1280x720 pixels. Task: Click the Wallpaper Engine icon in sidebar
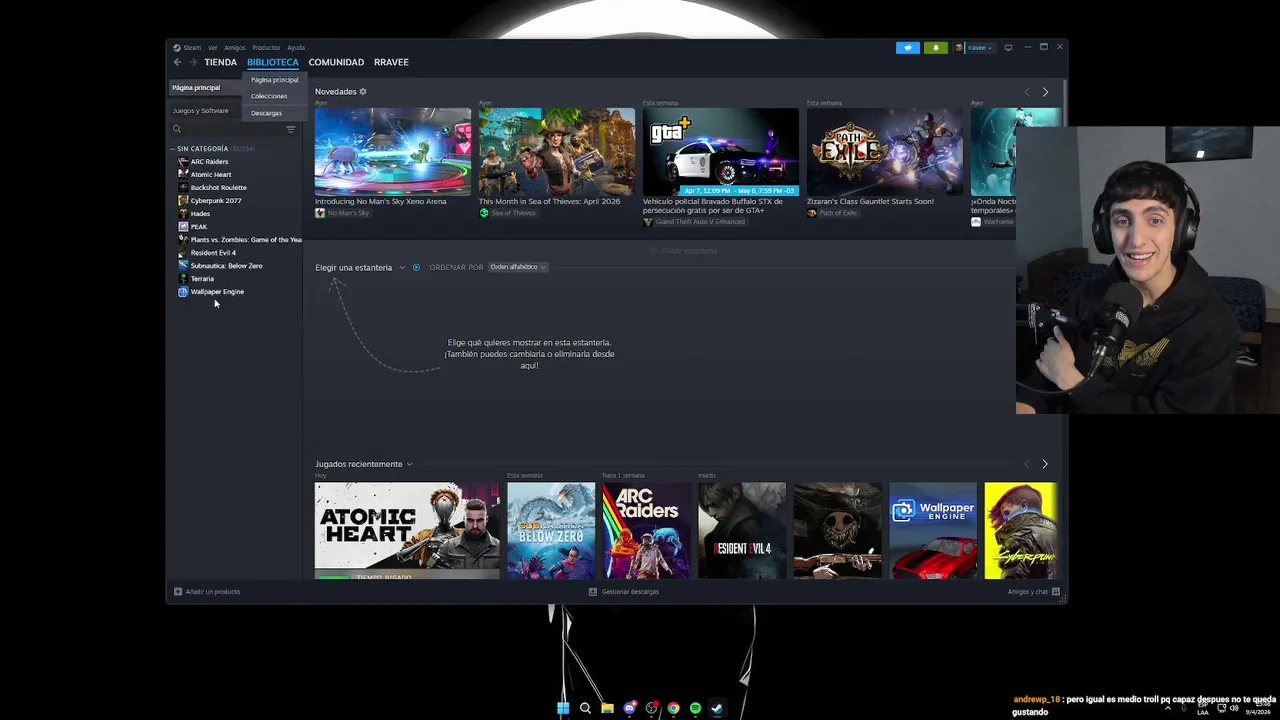point(183,291)
